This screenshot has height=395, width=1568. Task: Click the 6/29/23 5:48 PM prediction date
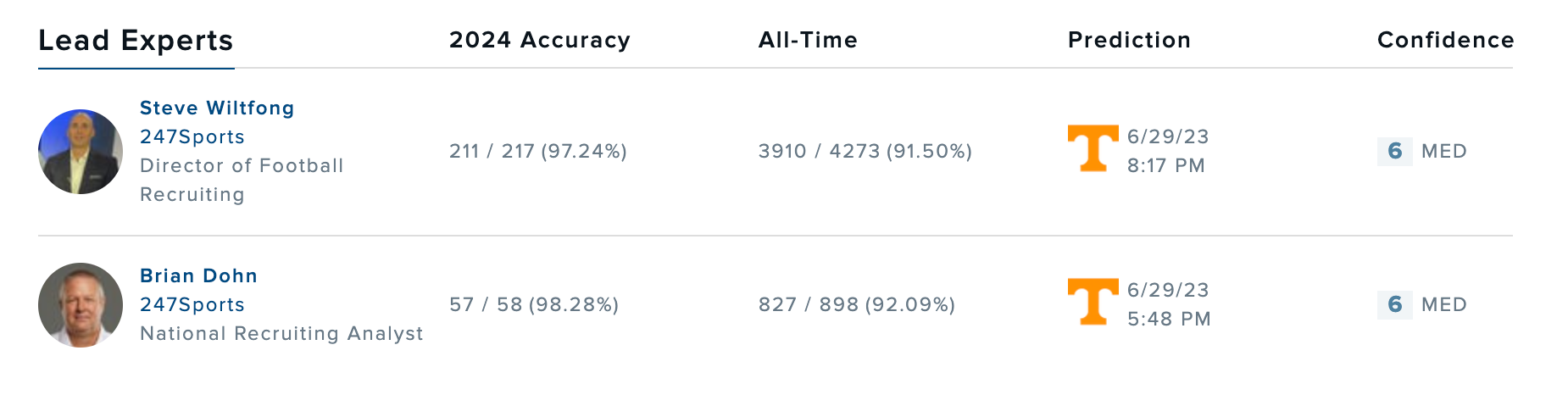click(x=1168, y=304)
